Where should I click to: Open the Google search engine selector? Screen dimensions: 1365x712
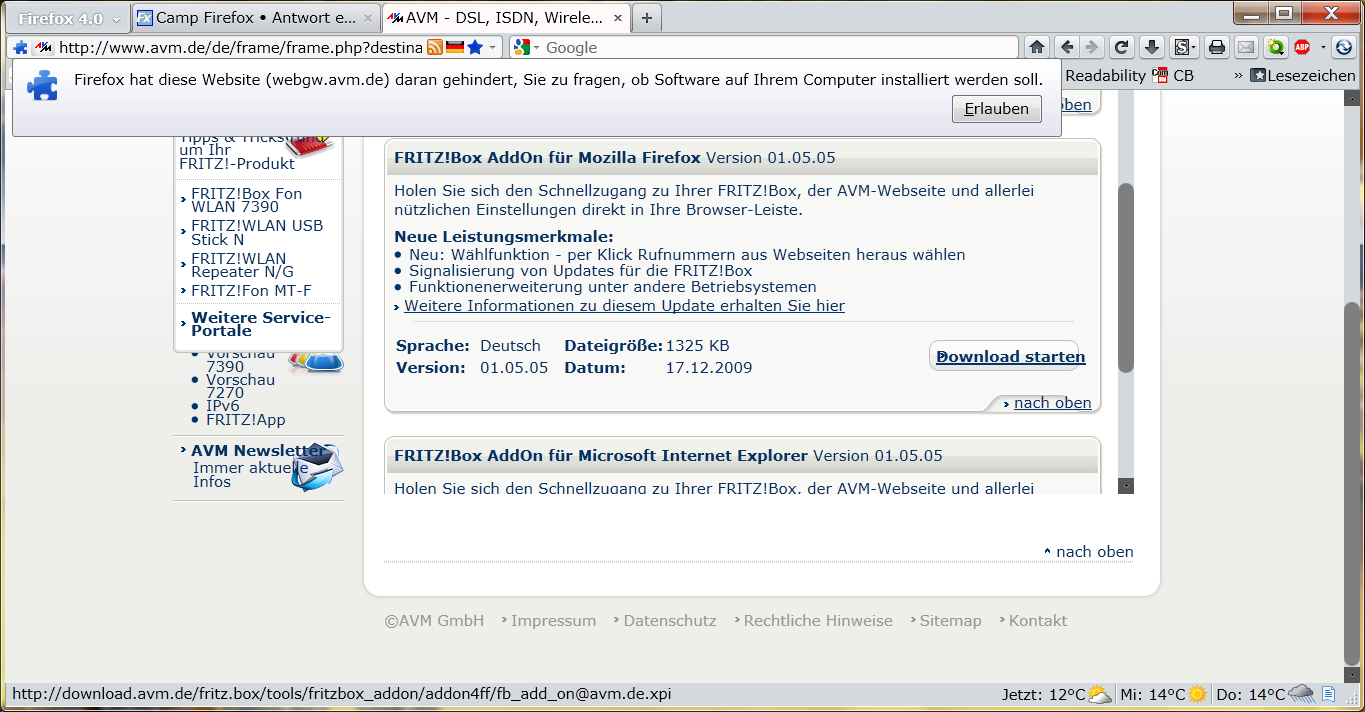(x=527, y=47)
